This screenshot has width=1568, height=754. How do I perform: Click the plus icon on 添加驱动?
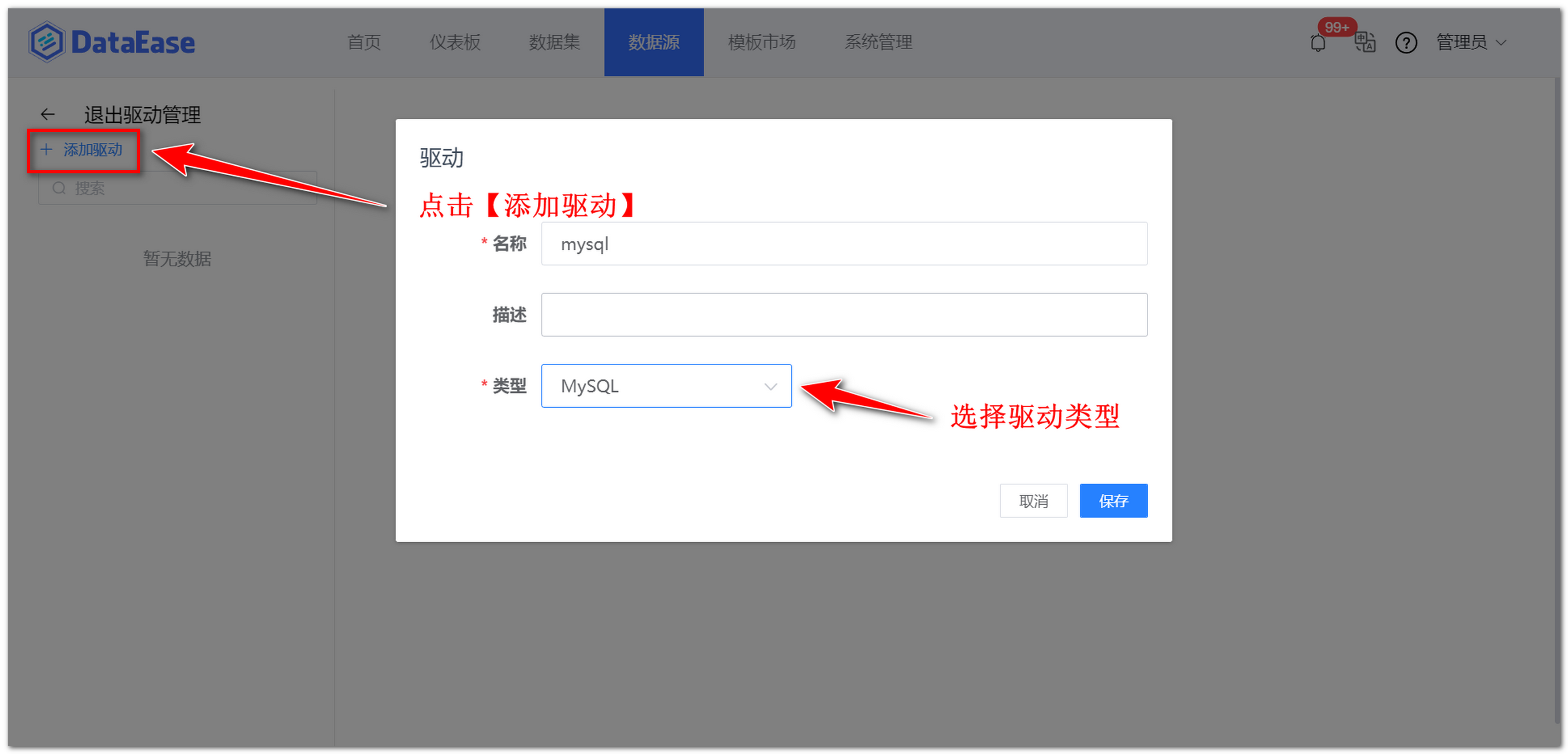[x=46, y=150]
